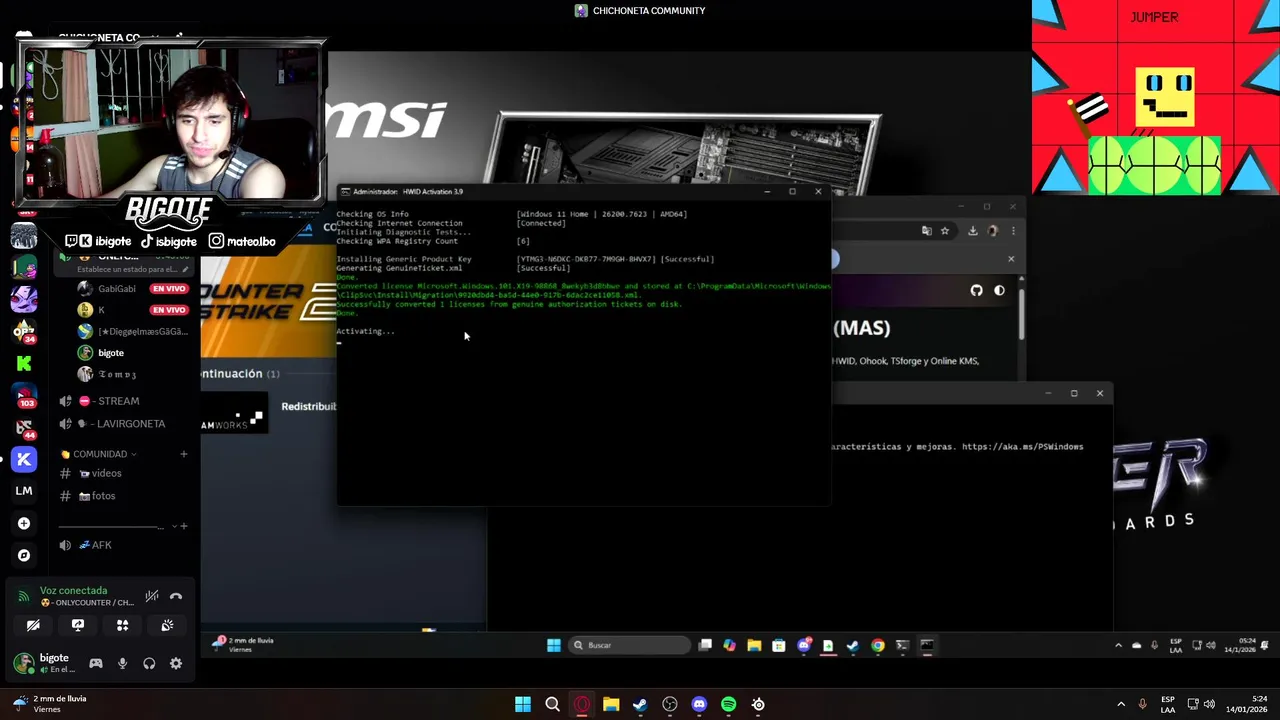
Task: Join the STREAM voice channel
Action: coord(100,401)
